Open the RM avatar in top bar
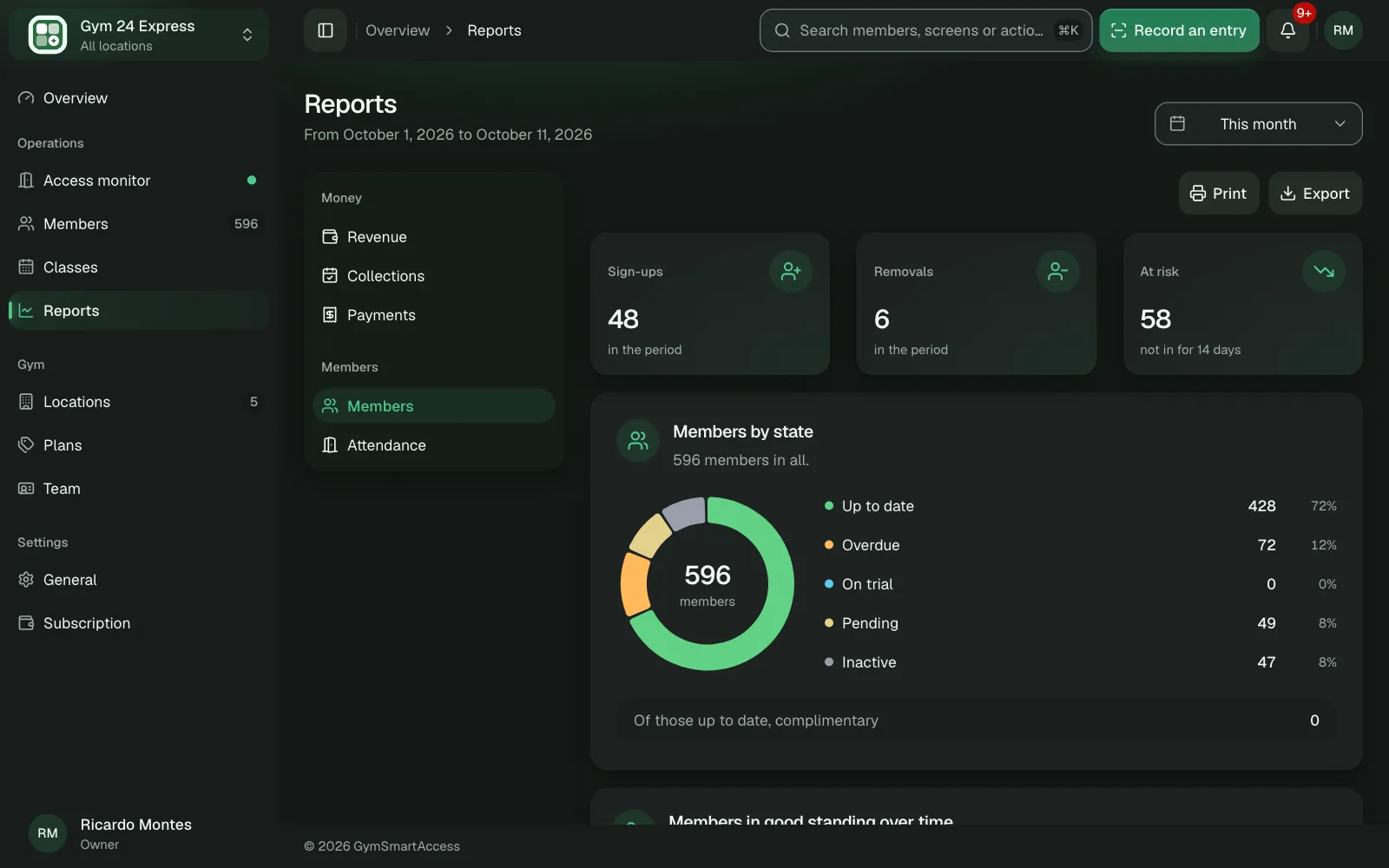 pos(1343,30)
